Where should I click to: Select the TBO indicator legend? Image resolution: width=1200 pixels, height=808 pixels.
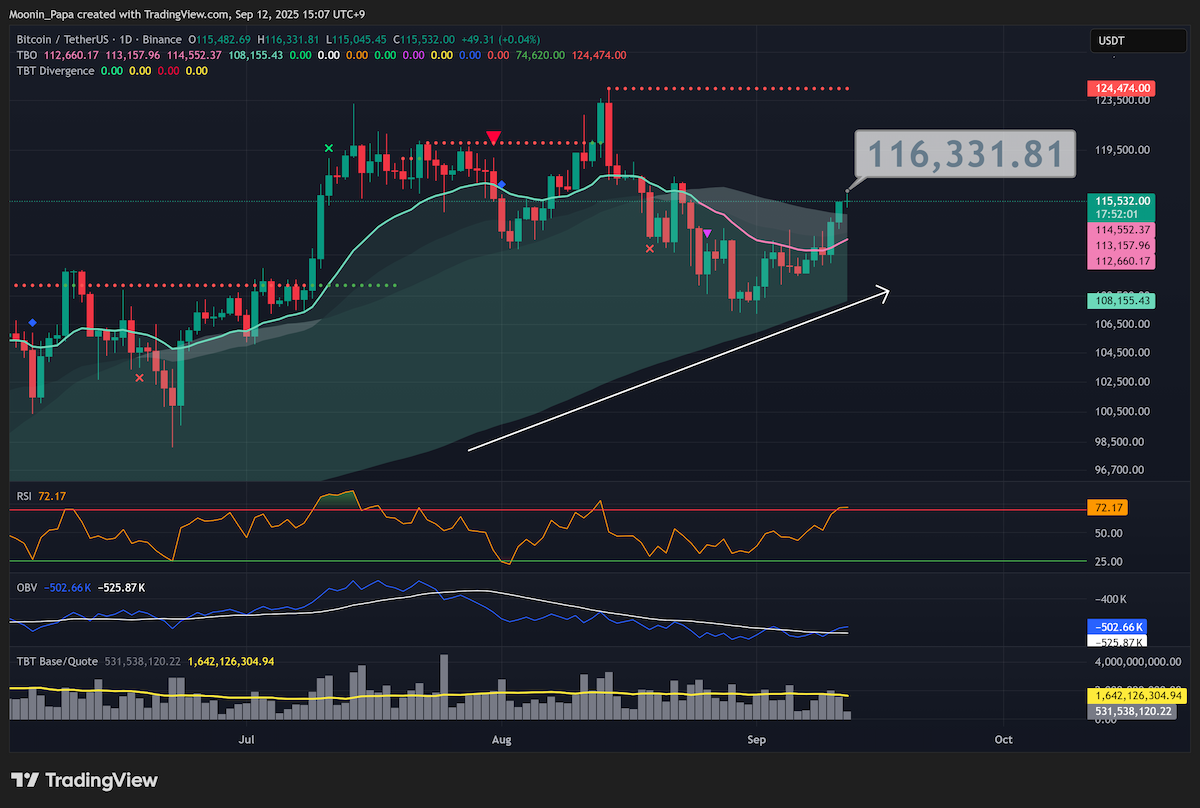(27, 55)
